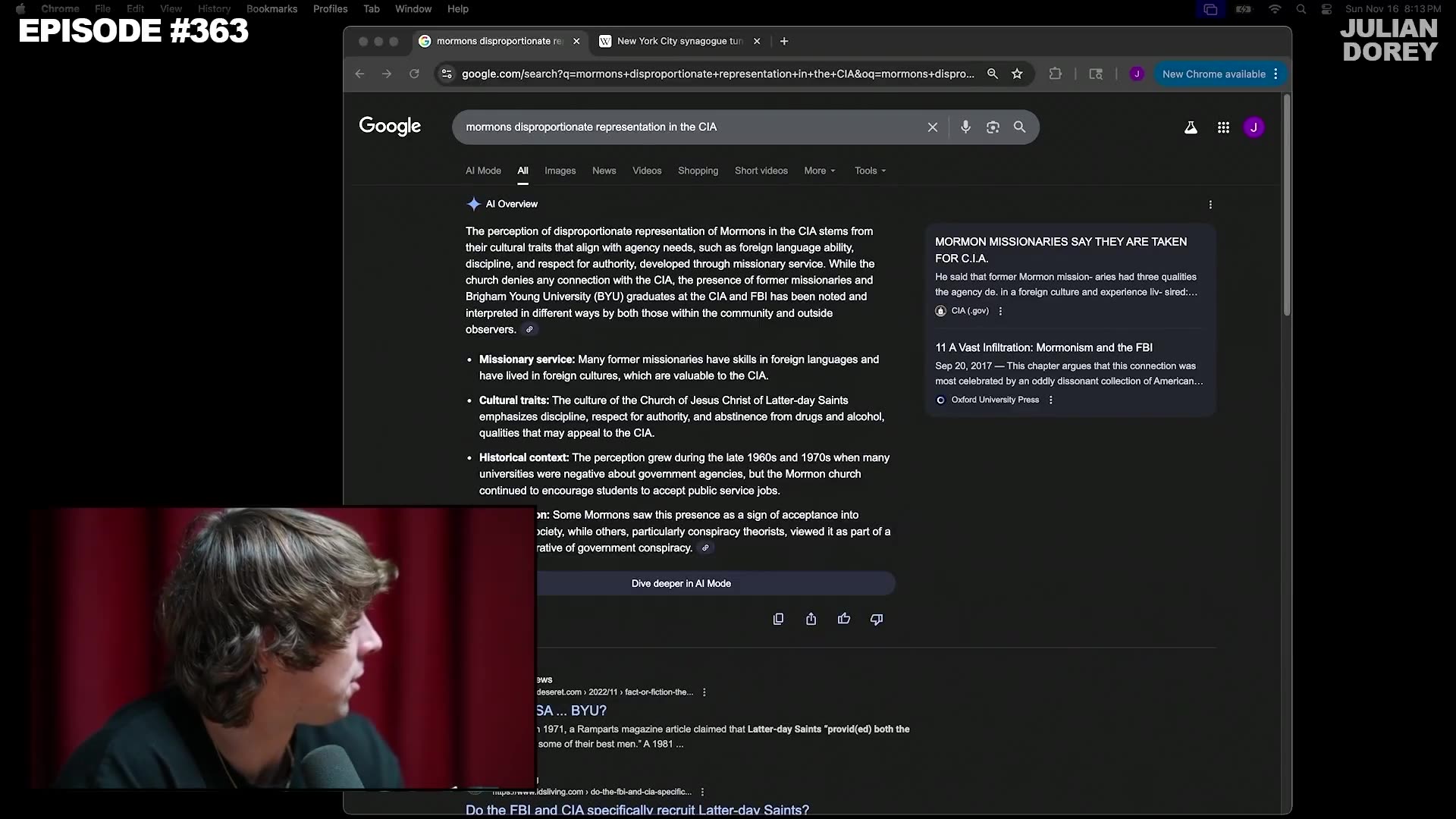This screenshot has height=819, width=1456.
Task: Open Chrome extensions puzzle icon
Action: click(x=1055, y=74)
